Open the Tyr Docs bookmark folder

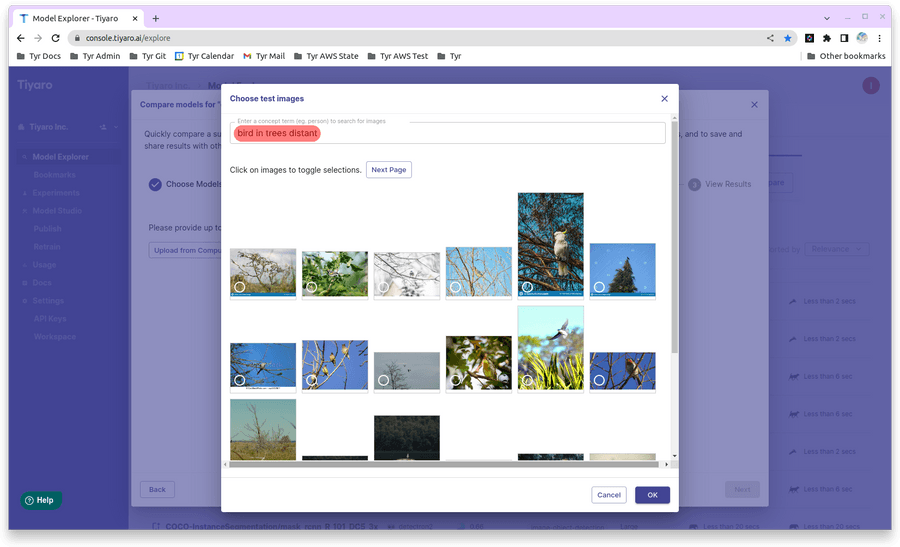click(39, 56)
